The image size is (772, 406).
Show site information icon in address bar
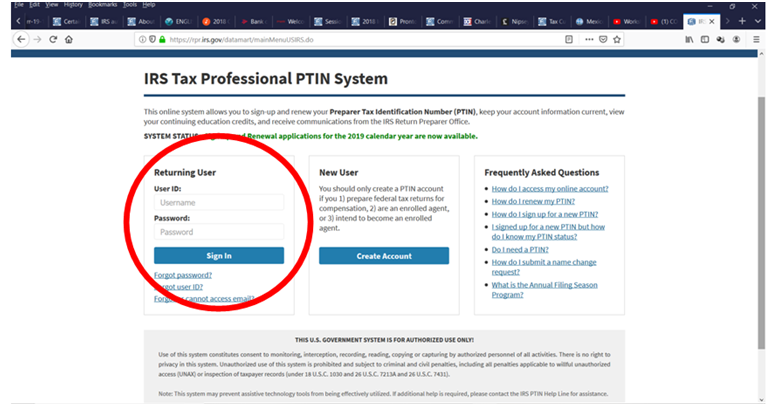[x=142, y=39]
